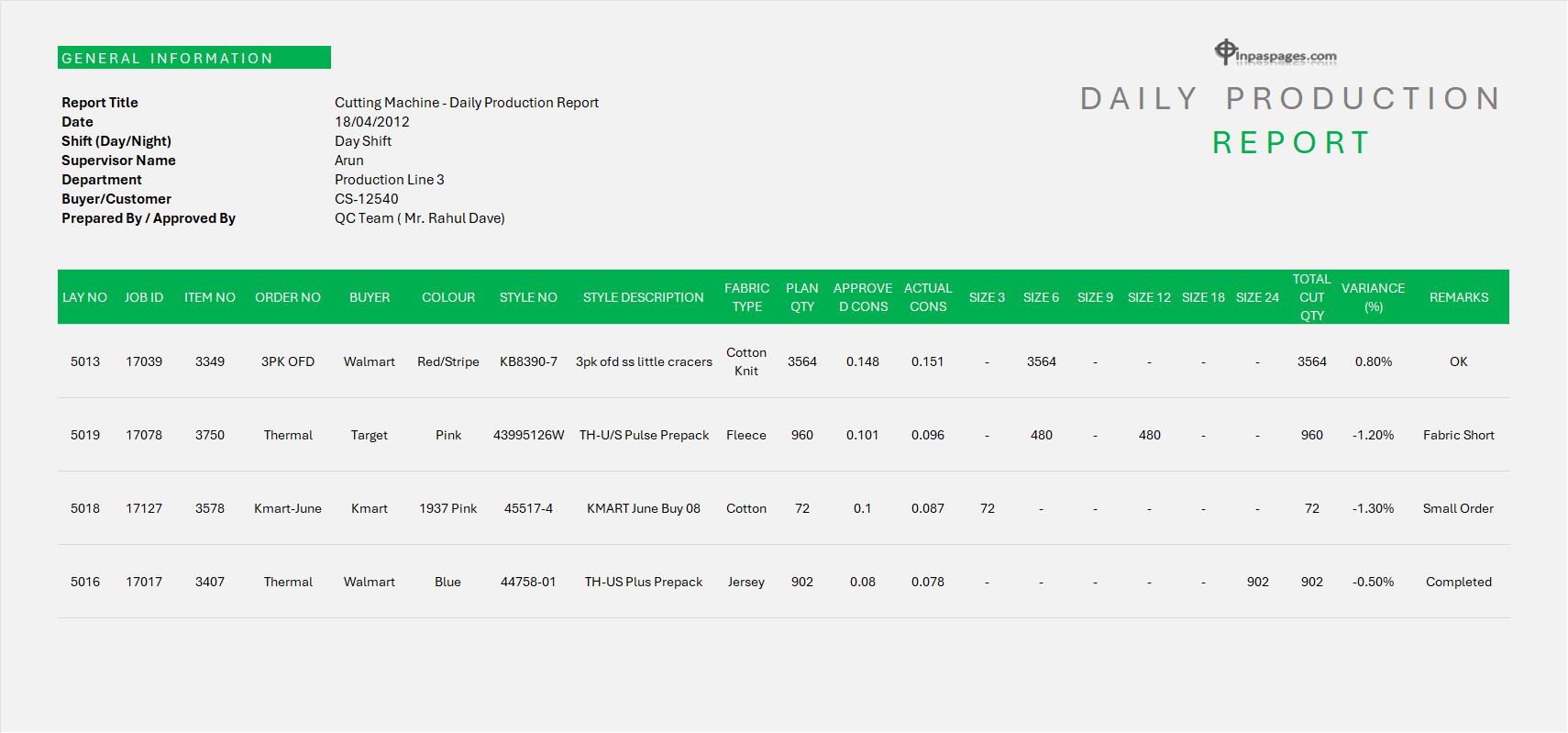
Task: Select the Day Shift value cell
Action: click(362, 141)
